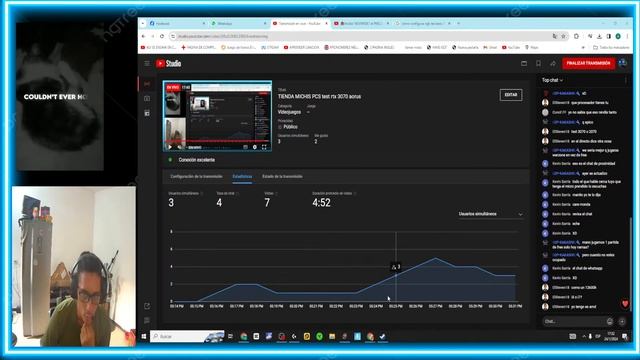This screenshot has width=640, height=360.
Task: Open a new browser tab
Action: click(x=458, y=24)
